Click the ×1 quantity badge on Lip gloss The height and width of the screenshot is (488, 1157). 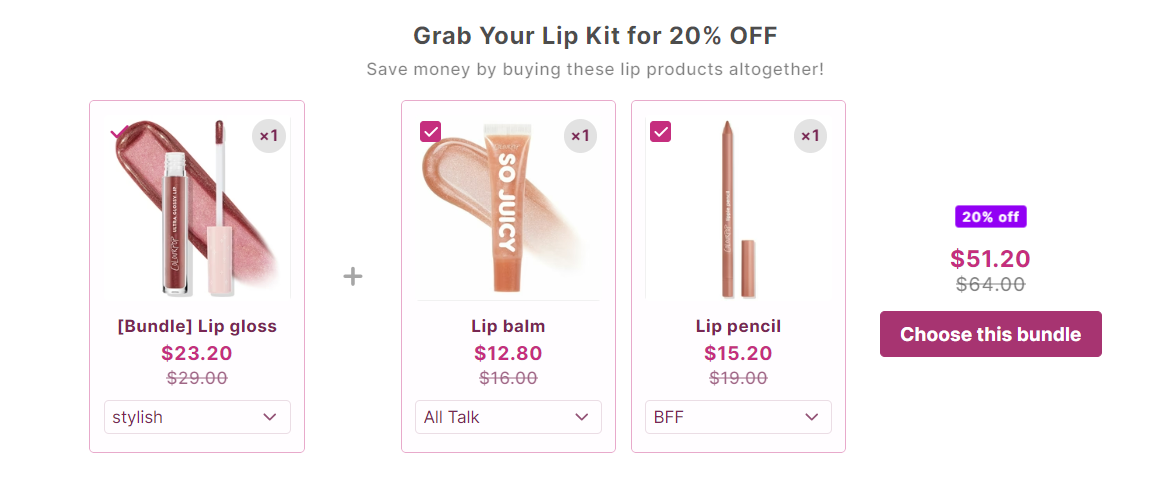[x=269, y=136]
